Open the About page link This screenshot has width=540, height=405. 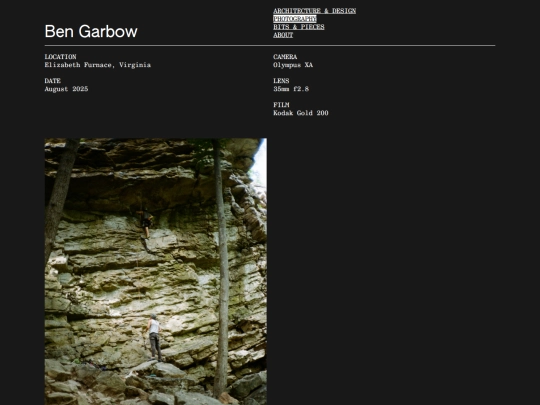[283, 35]
